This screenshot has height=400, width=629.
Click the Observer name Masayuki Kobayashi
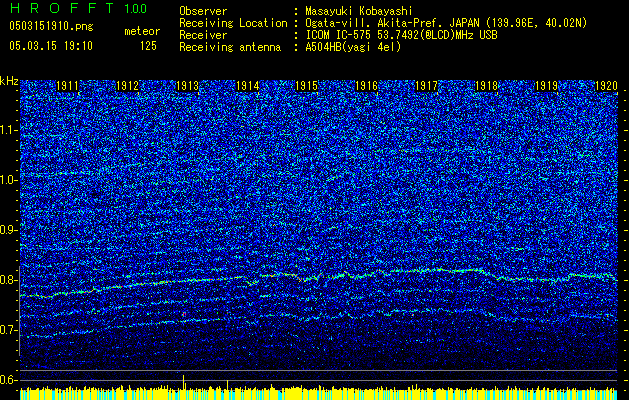(359, 11)
